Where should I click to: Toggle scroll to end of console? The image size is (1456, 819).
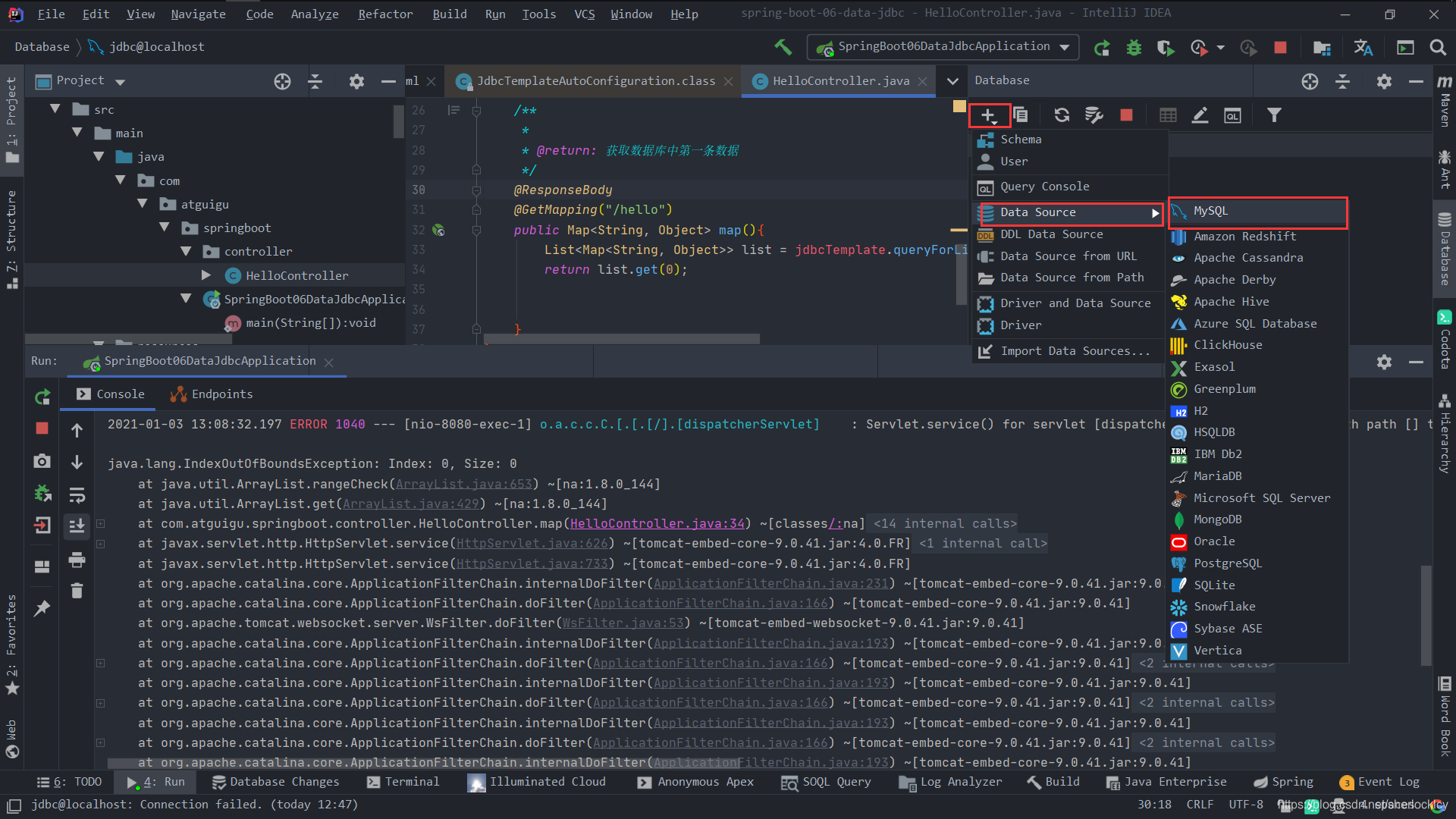77,526
